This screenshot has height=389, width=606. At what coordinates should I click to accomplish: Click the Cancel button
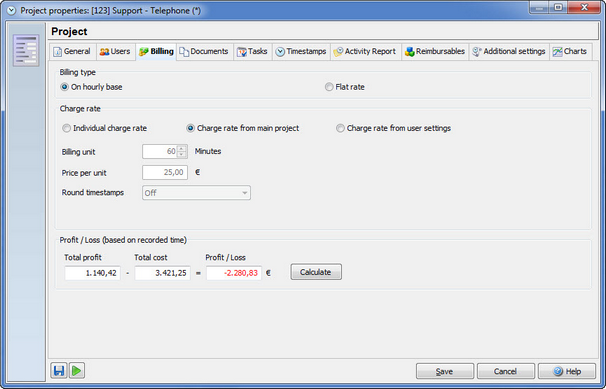pyautogui.click(x=506, y=371)
